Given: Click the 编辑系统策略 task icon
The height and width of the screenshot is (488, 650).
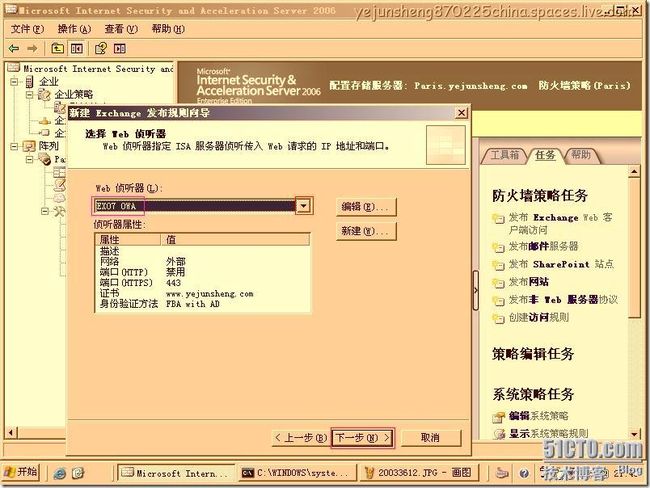Looking at the screenshot, I should 498,417.
